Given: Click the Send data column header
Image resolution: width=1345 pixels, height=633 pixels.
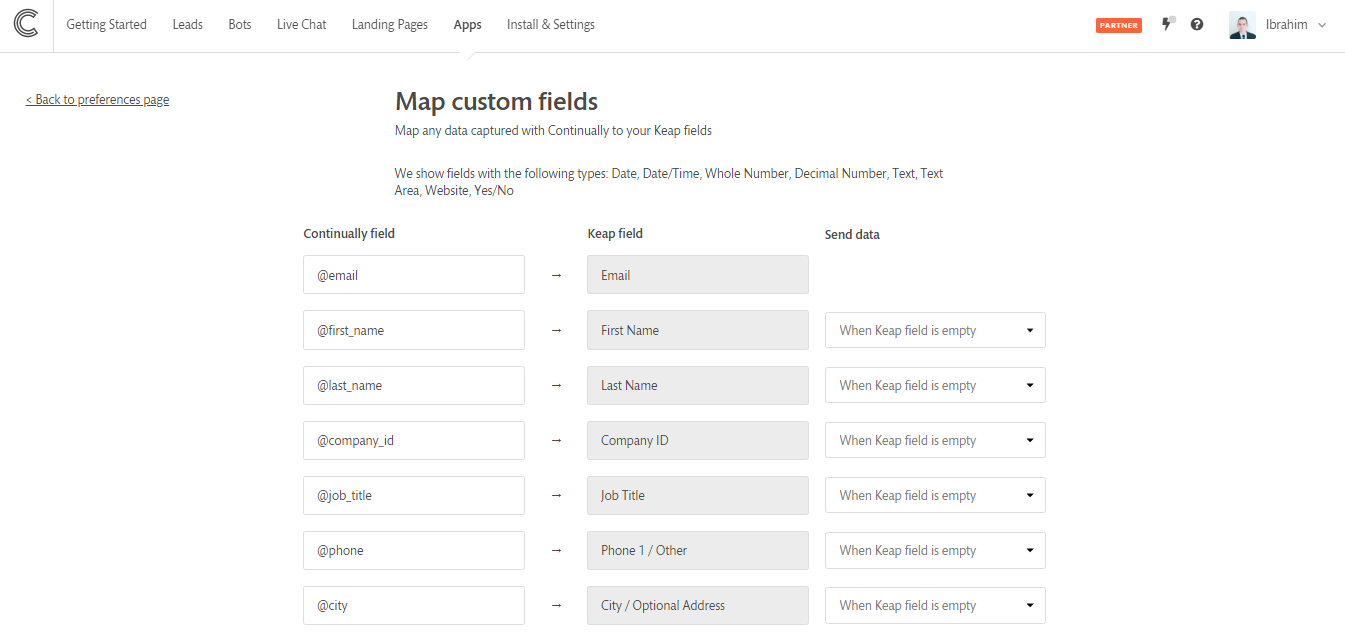Looking at the screenshot, I should (852, 235).
